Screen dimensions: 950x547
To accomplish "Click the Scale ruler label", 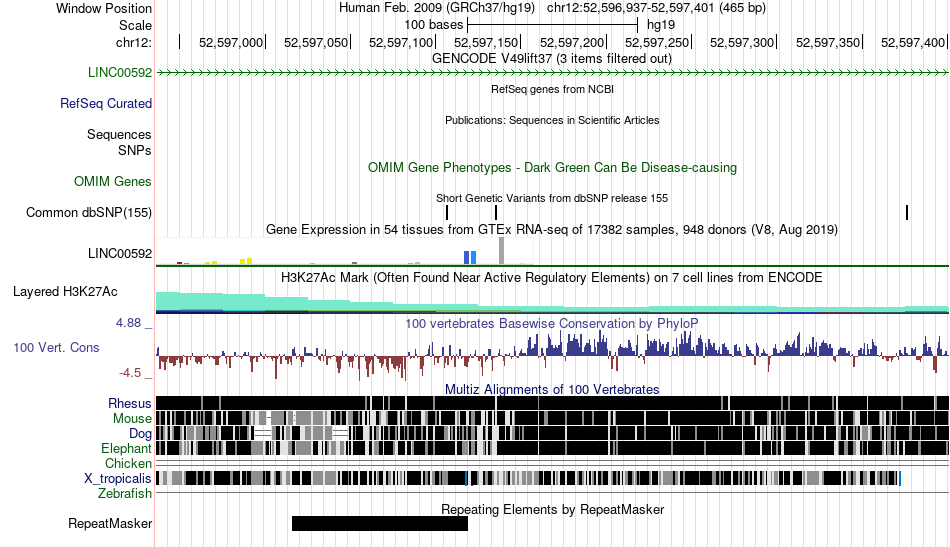I will (136, 25).
